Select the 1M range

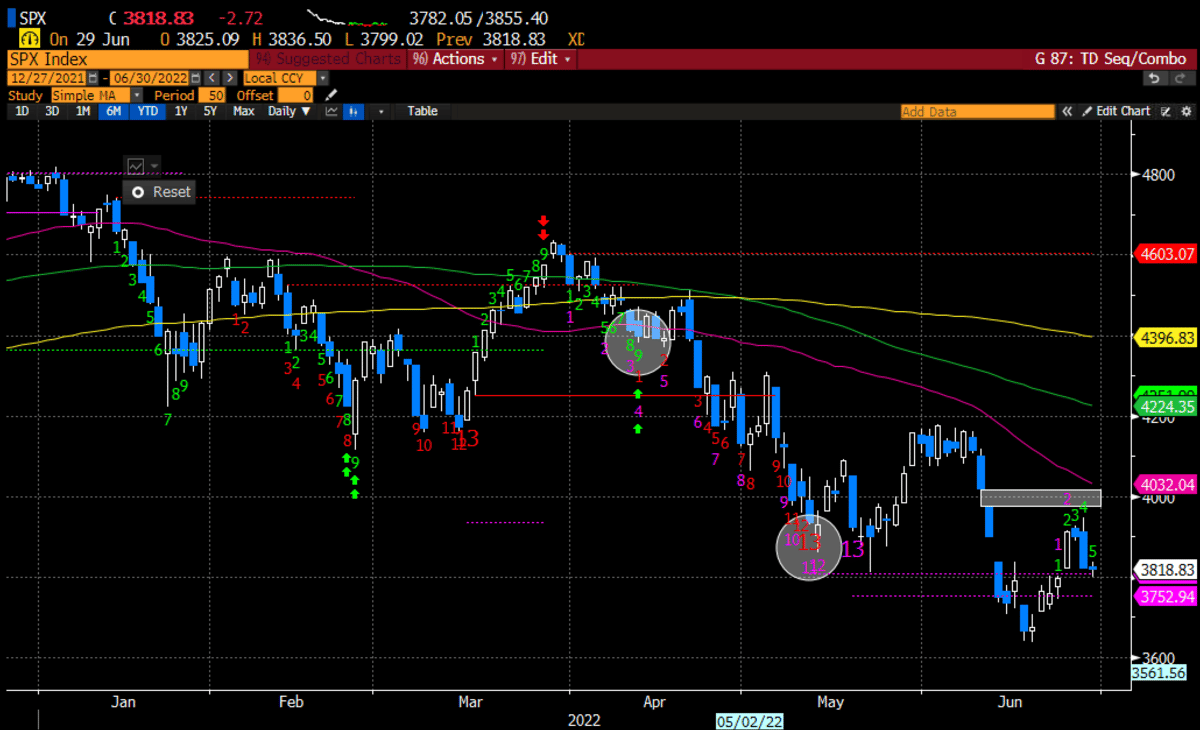click(82, 111)
